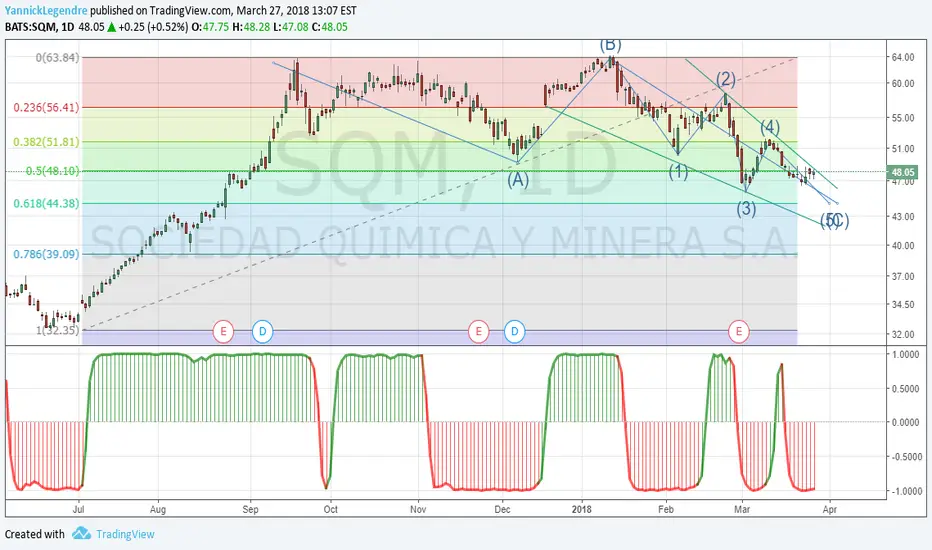Click 60.00 on the price axis
The width and height of the screenshot is (932, 550).
(902, 84)
